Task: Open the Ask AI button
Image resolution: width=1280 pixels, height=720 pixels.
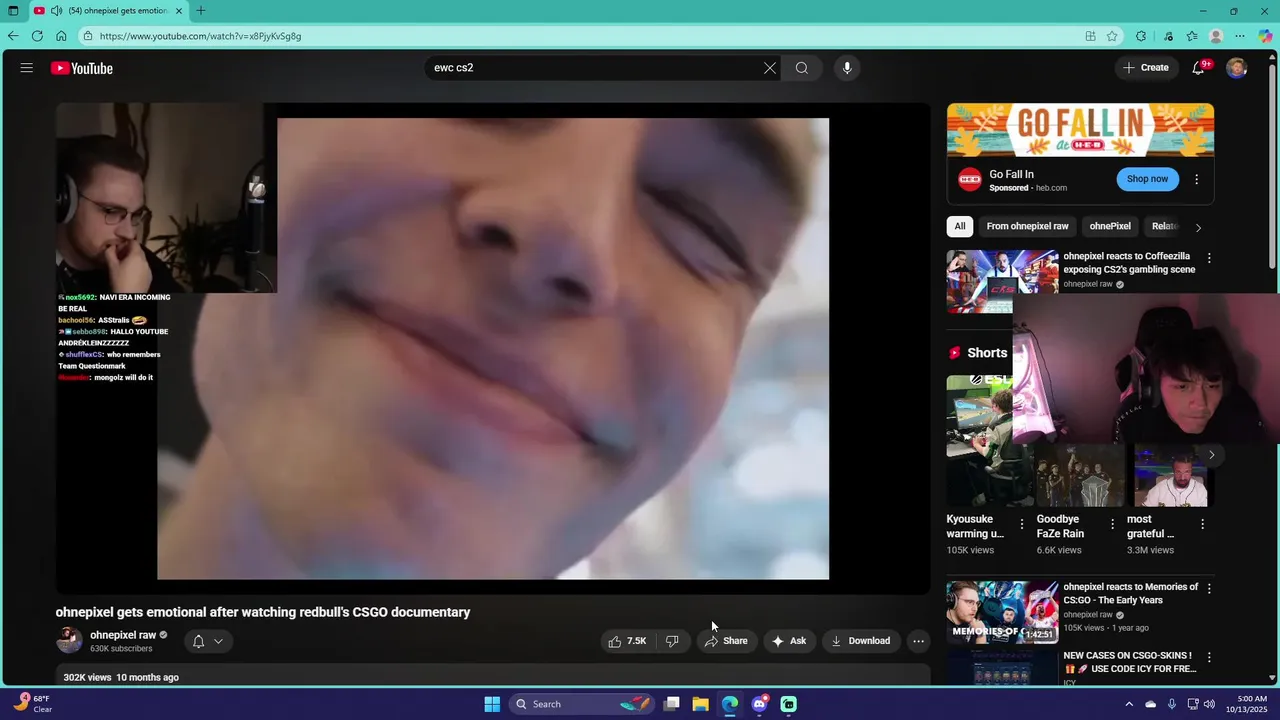Action: click(789, 641)
